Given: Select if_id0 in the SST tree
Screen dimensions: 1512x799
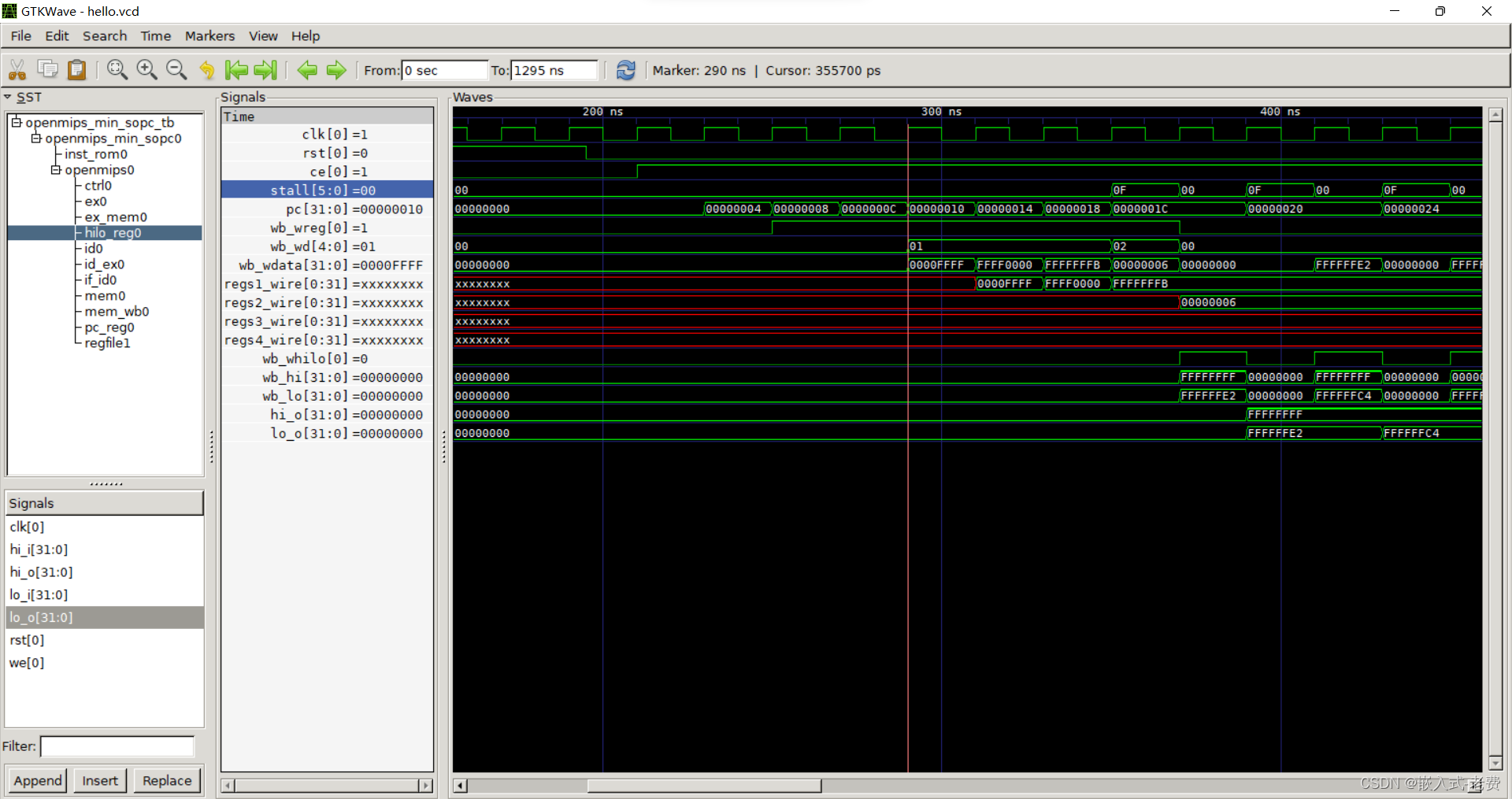Looking at the screenshot, I should pos(101,279).
